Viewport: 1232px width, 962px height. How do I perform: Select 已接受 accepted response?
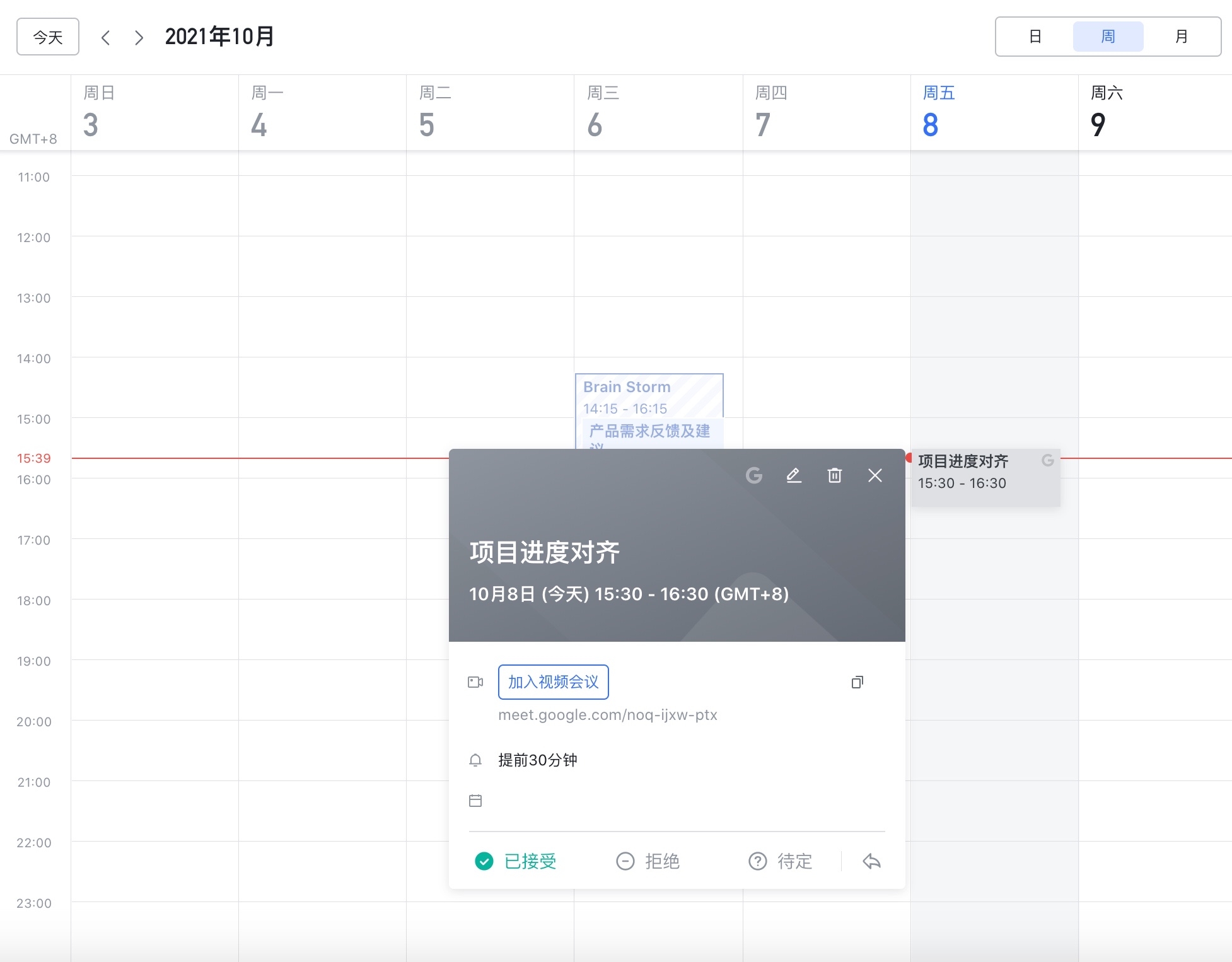pos(516,861)
